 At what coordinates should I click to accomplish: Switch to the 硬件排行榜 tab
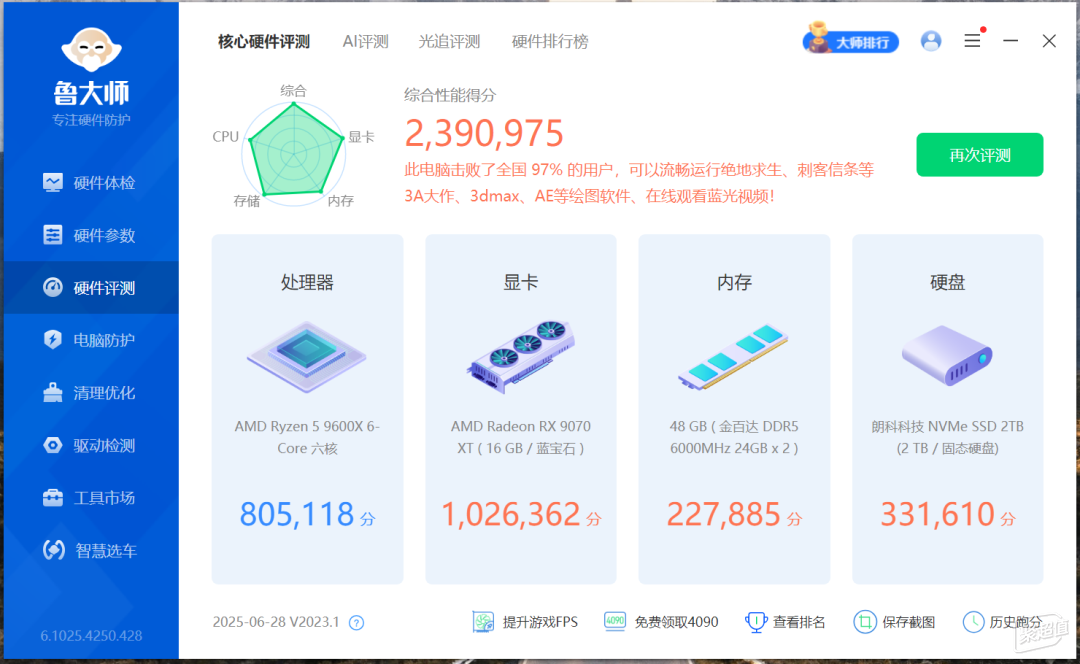[550, 41]
